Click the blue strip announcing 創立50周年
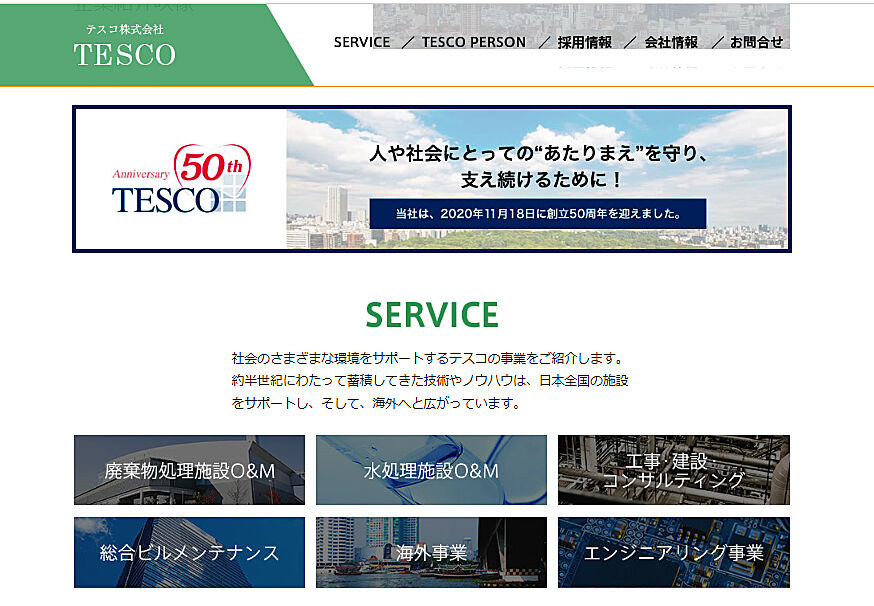The height and width of the screenshot is (606, 874). (538, 213)
